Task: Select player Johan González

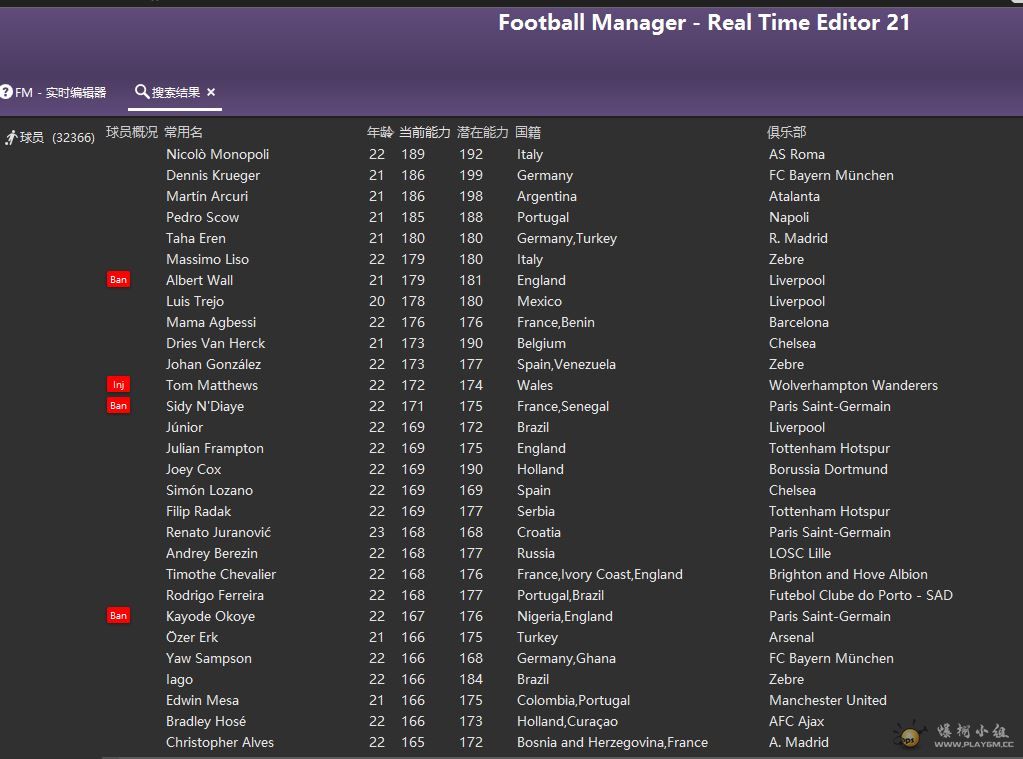Action: pyautogui.click(x=213, y=364)
